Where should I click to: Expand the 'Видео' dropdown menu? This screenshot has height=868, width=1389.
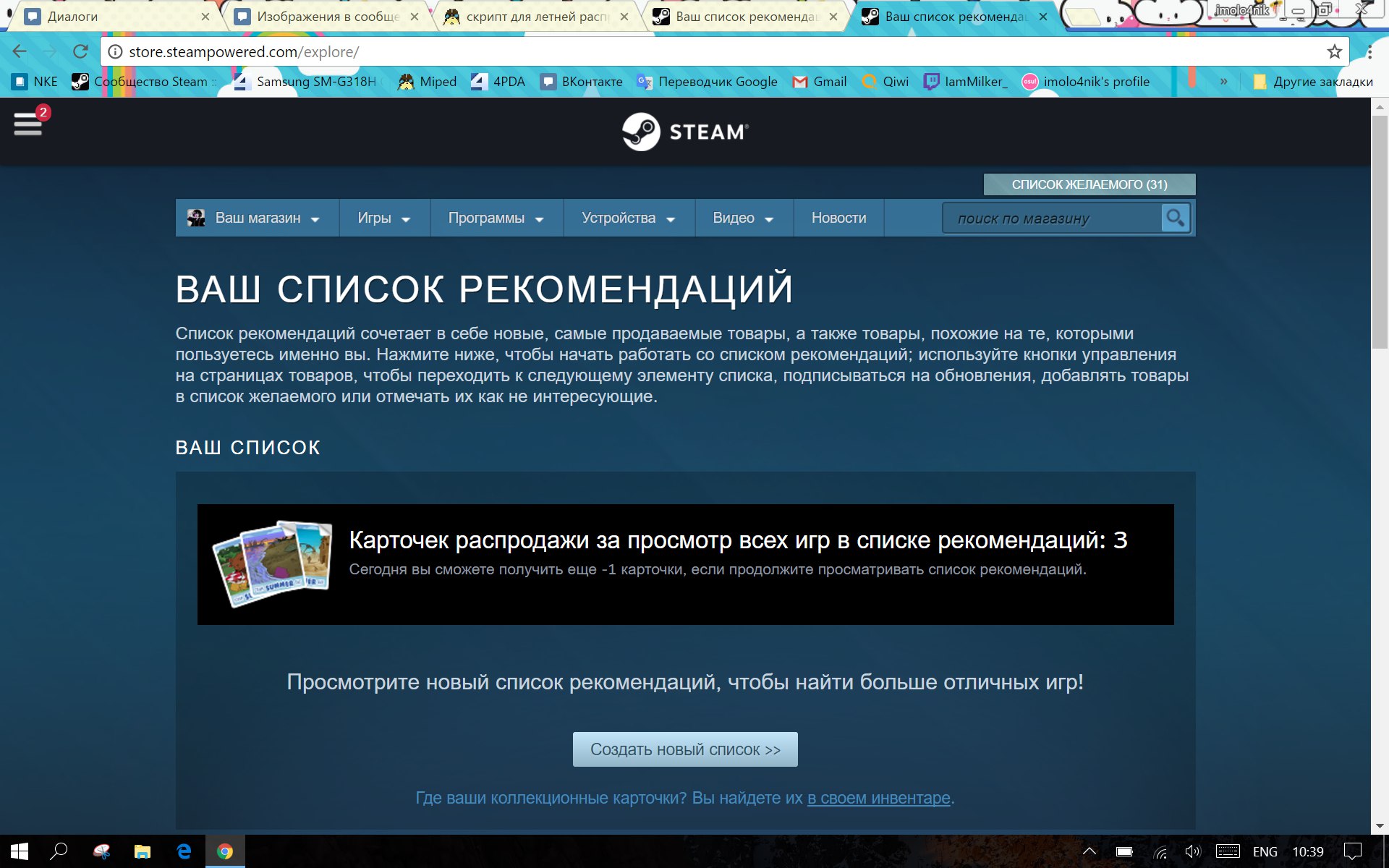744,218
